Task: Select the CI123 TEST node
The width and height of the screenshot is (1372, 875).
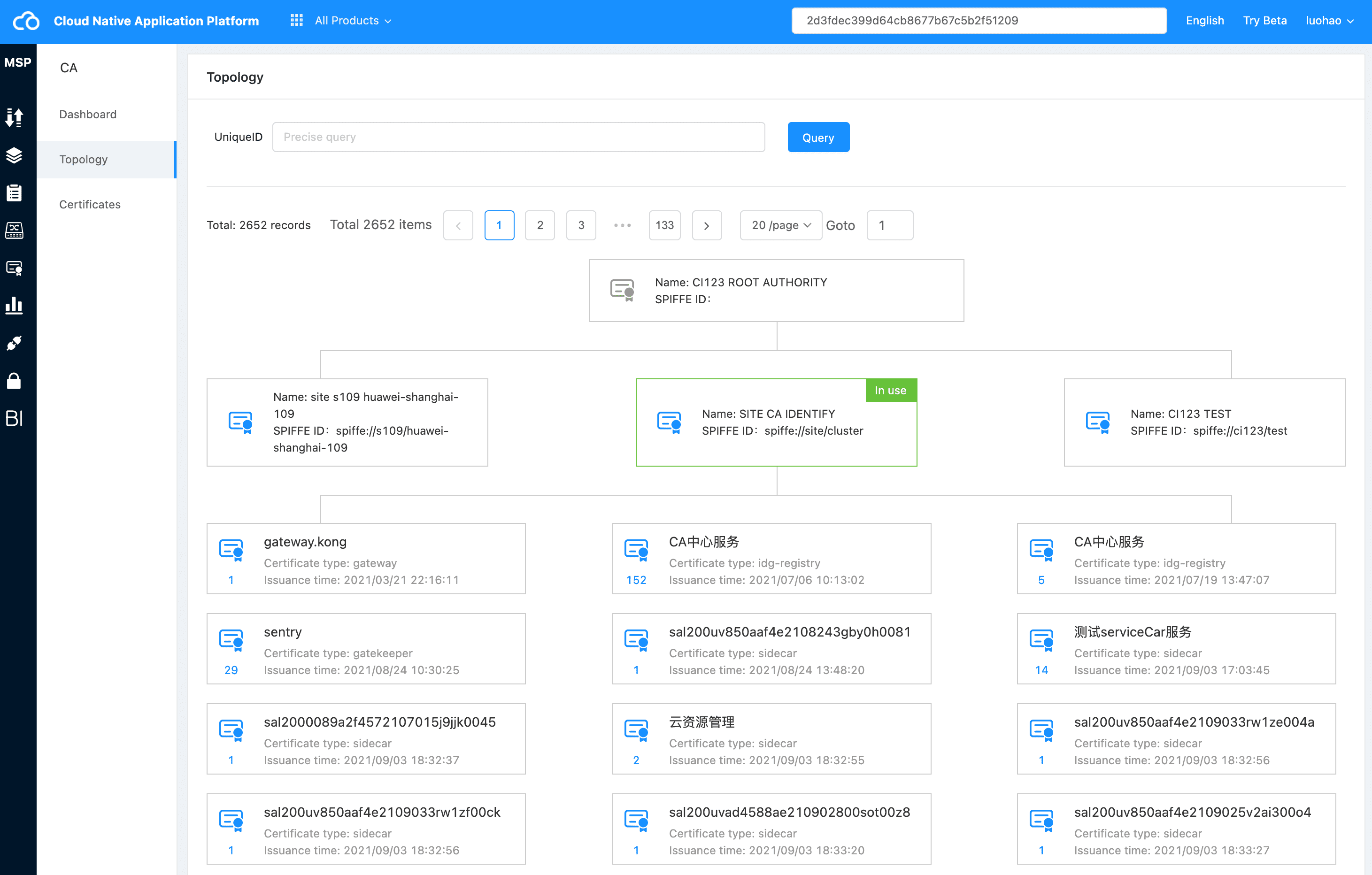Action: click(x=1204, y=422)
